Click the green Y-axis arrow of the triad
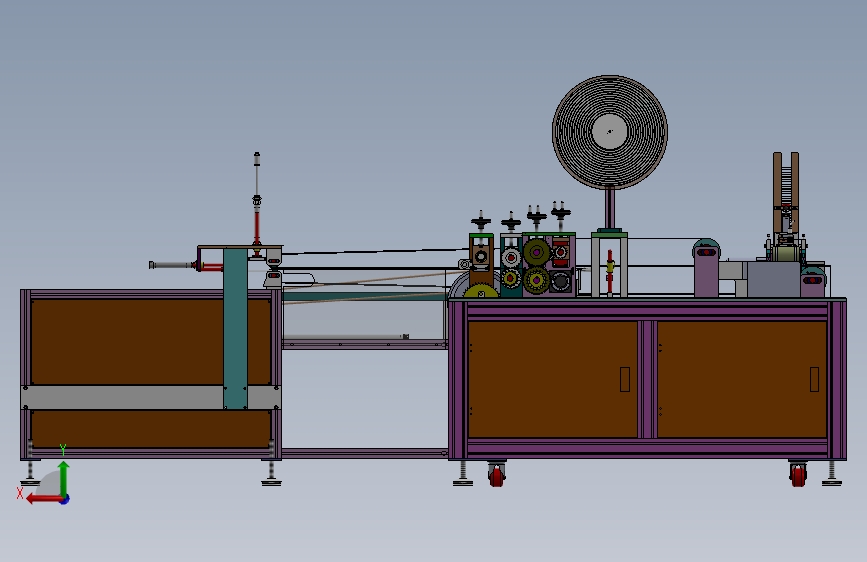 pos(64,478)
